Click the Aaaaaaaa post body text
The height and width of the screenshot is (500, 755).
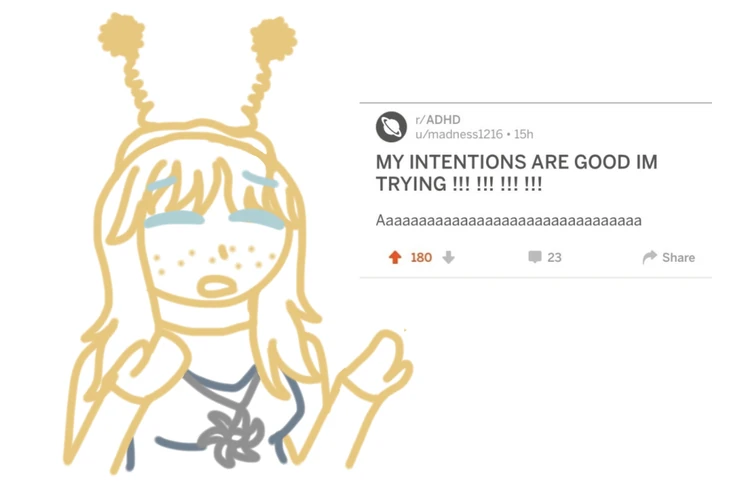point(508,221)
